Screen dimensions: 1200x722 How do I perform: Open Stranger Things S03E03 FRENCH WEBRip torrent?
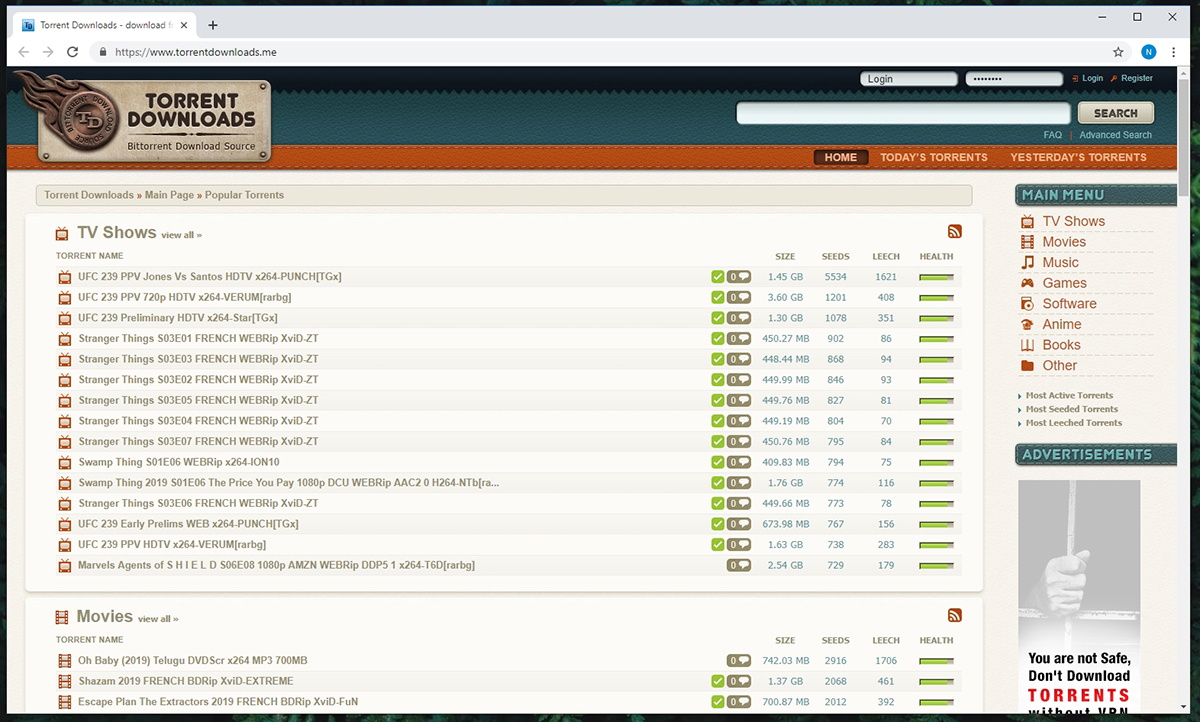(198, 359)
